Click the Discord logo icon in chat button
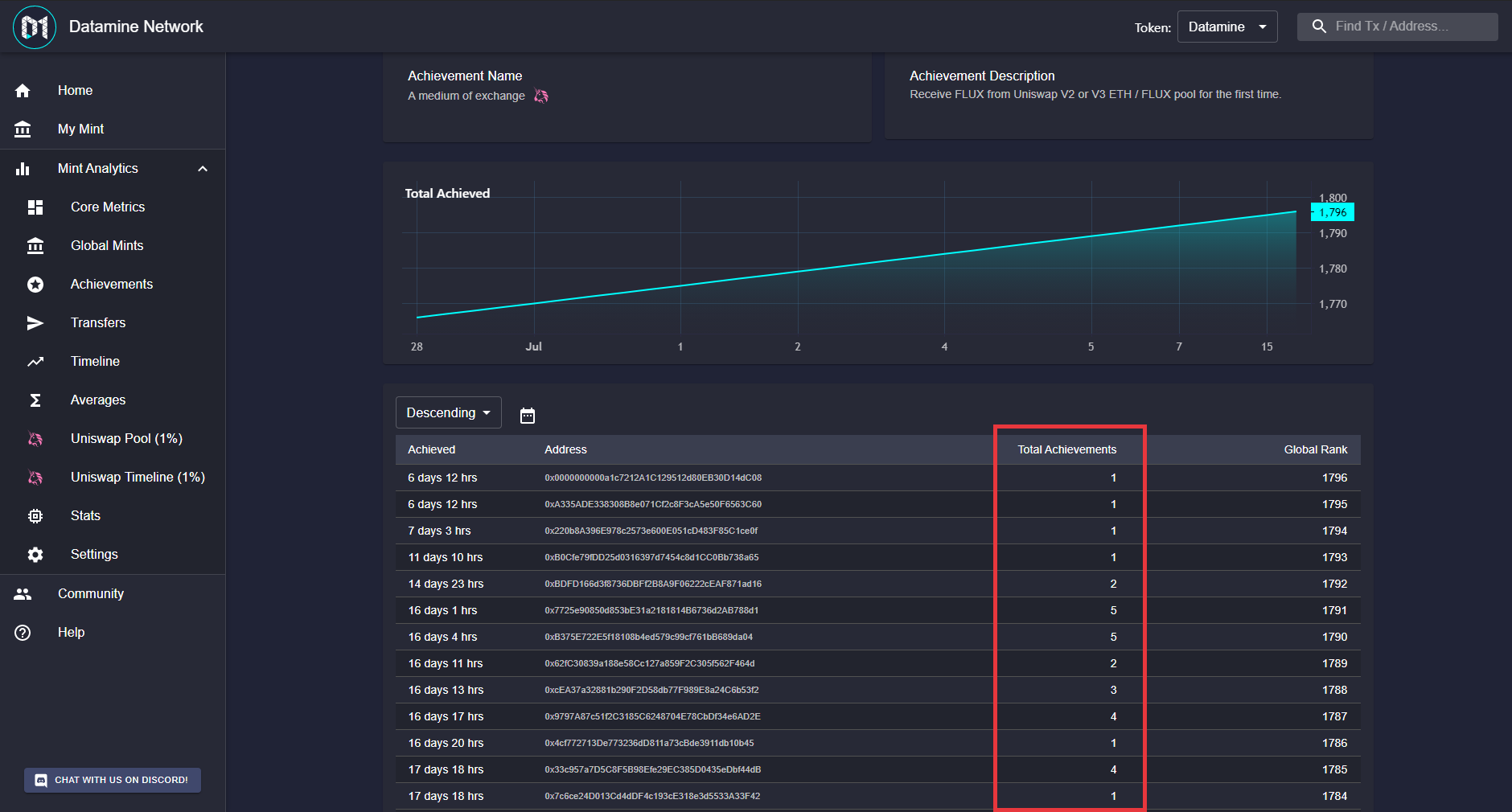Viewport: 1512px width, 812px height. [41, 781]
